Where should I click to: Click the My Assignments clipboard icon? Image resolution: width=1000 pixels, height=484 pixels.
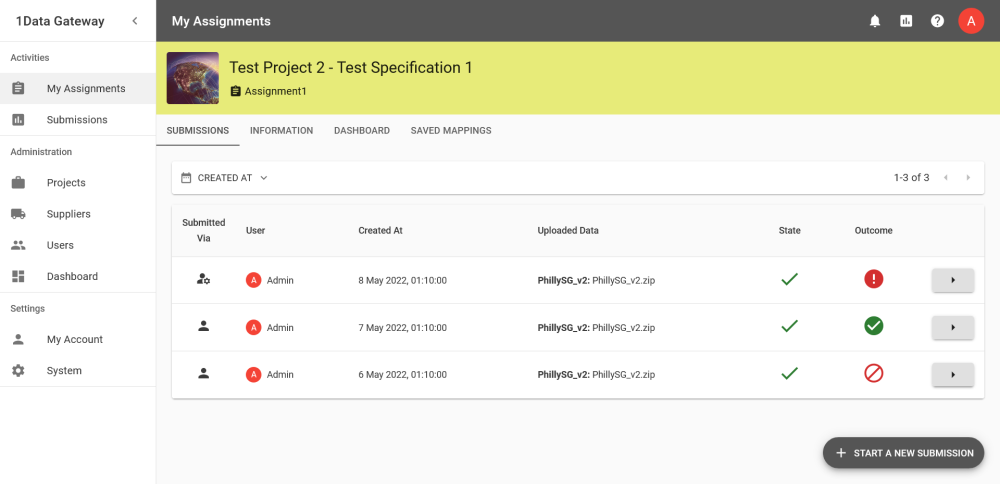tap(18, 89)
